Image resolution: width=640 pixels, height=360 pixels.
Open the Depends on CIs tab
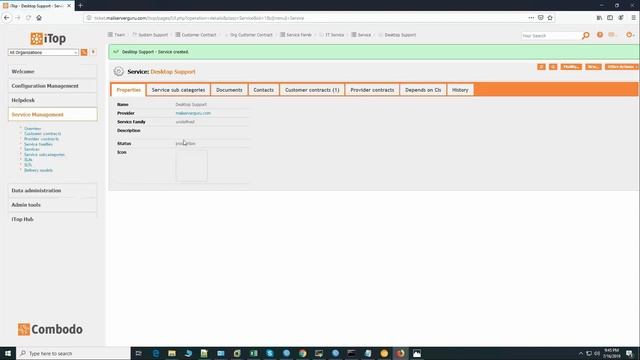pyautogui.click(x=423, y=90)
